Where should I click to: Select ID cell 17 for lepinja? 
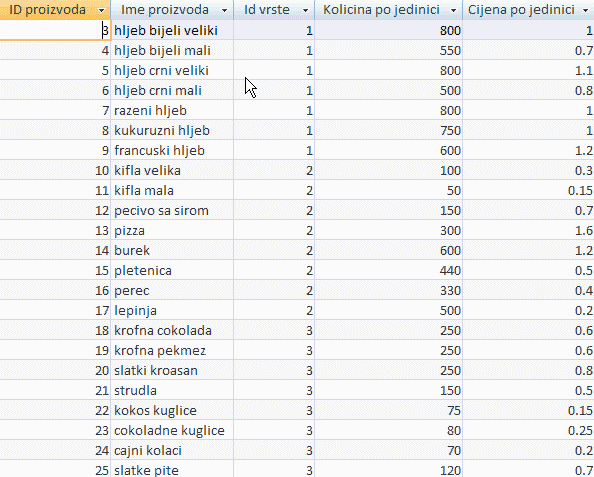[x=55, y=310]
